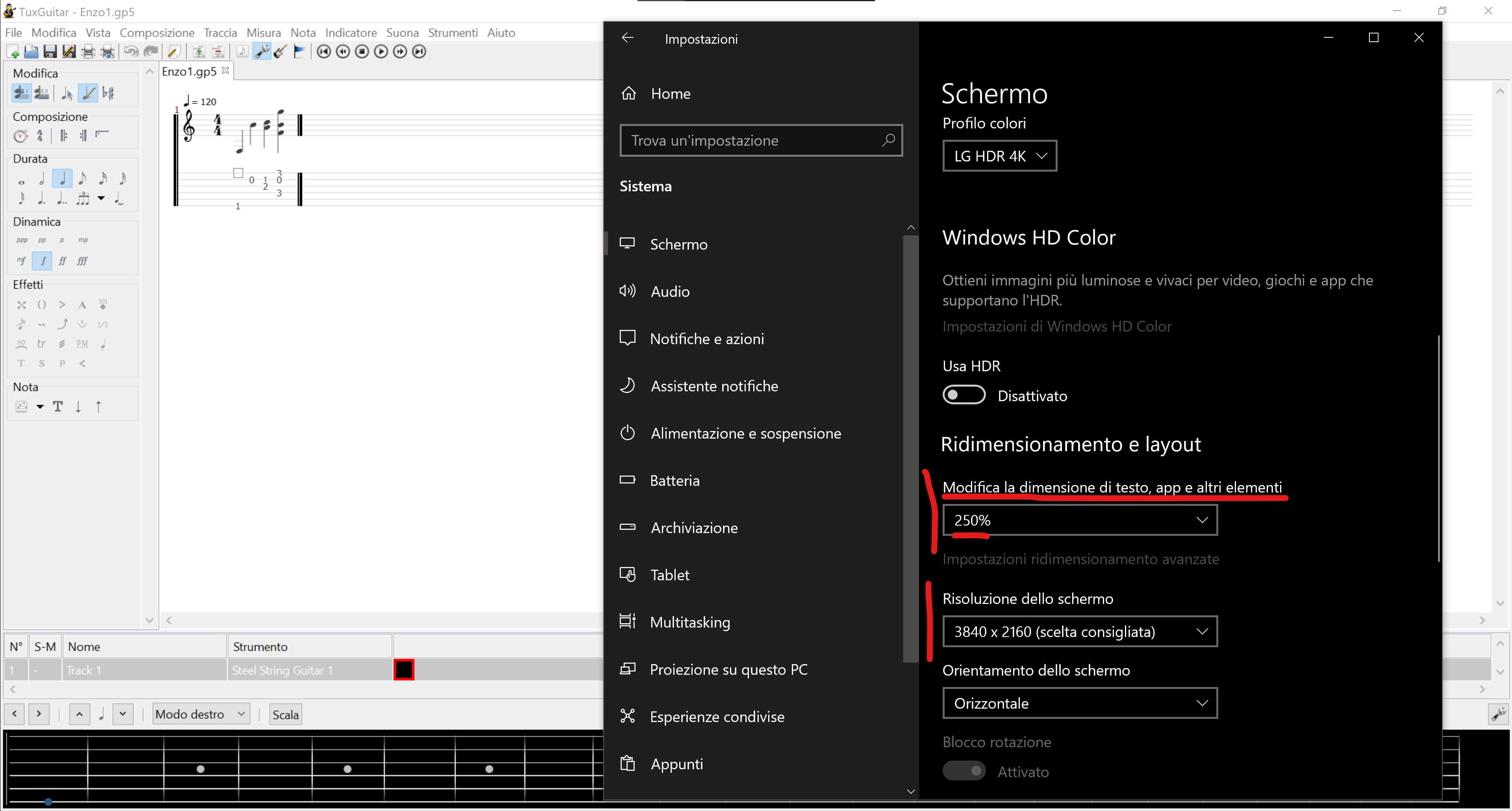The width and height of the screenshot is (1512, 811).
Task: Click the electric guitar toolbar icon
Action: tap(281, 52)
